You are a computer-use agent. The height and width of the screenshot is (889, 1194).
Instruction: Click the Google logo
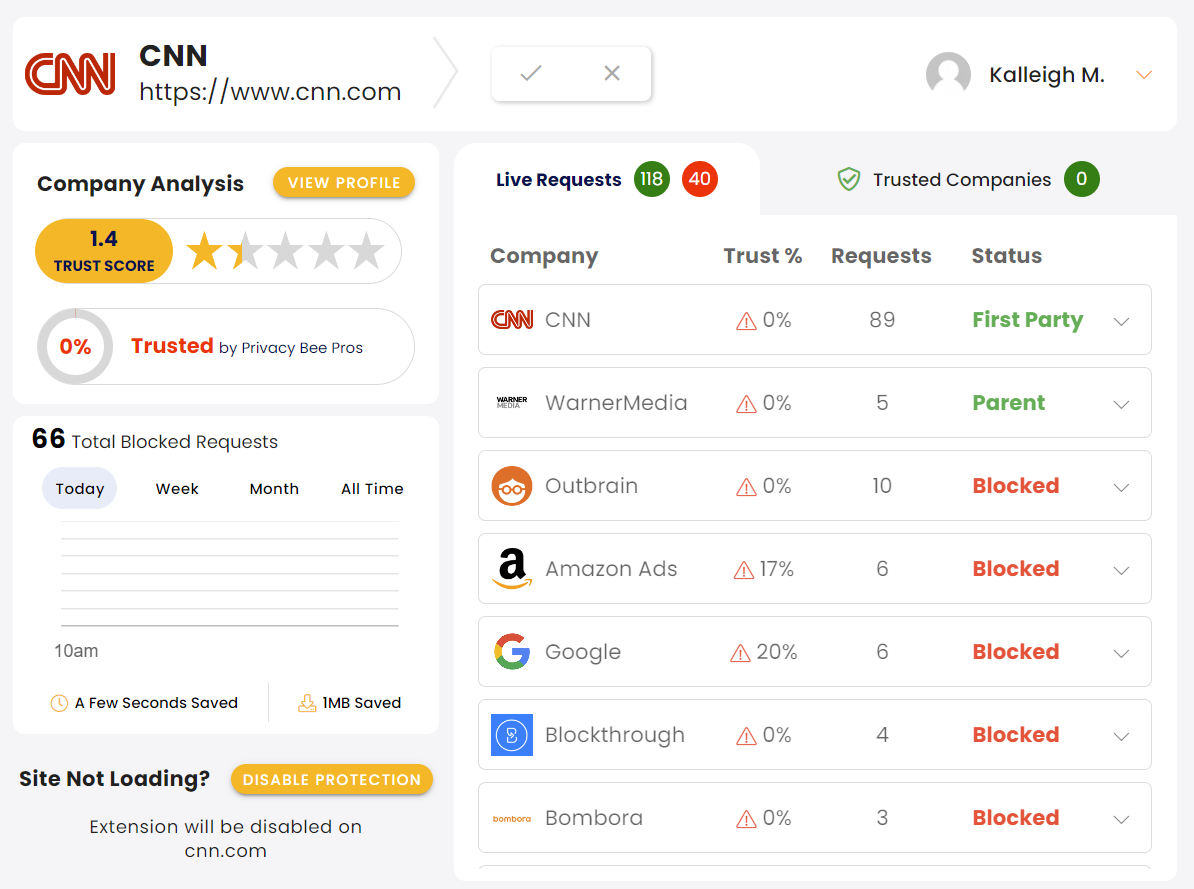pos(512,651)
